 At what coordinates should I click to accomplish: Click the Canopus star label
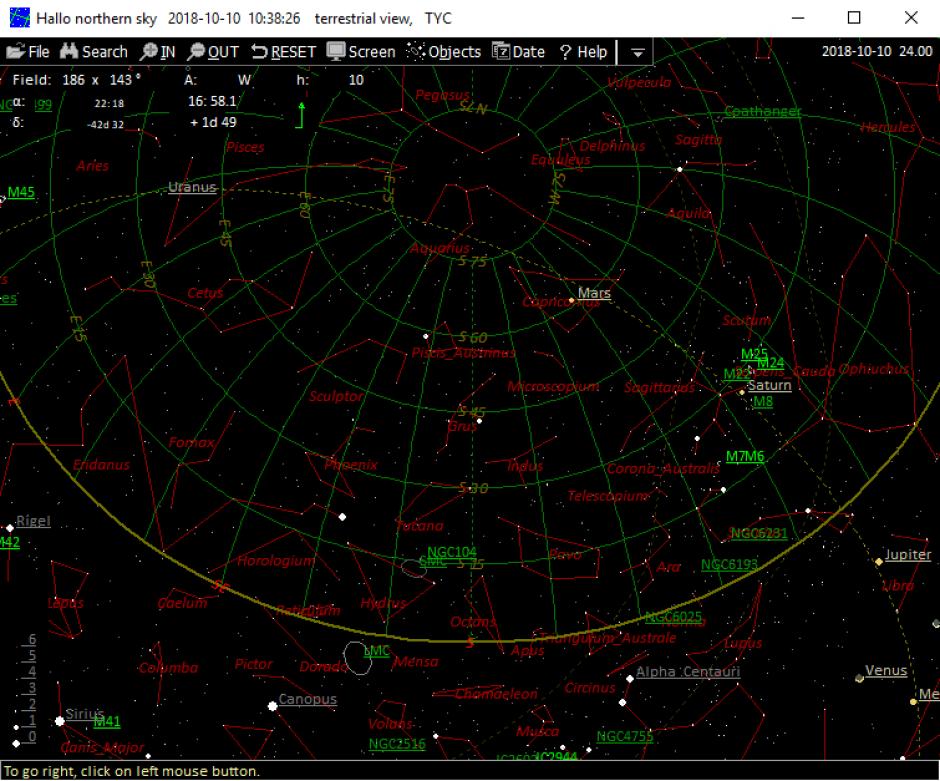click(x=308, y=699)
